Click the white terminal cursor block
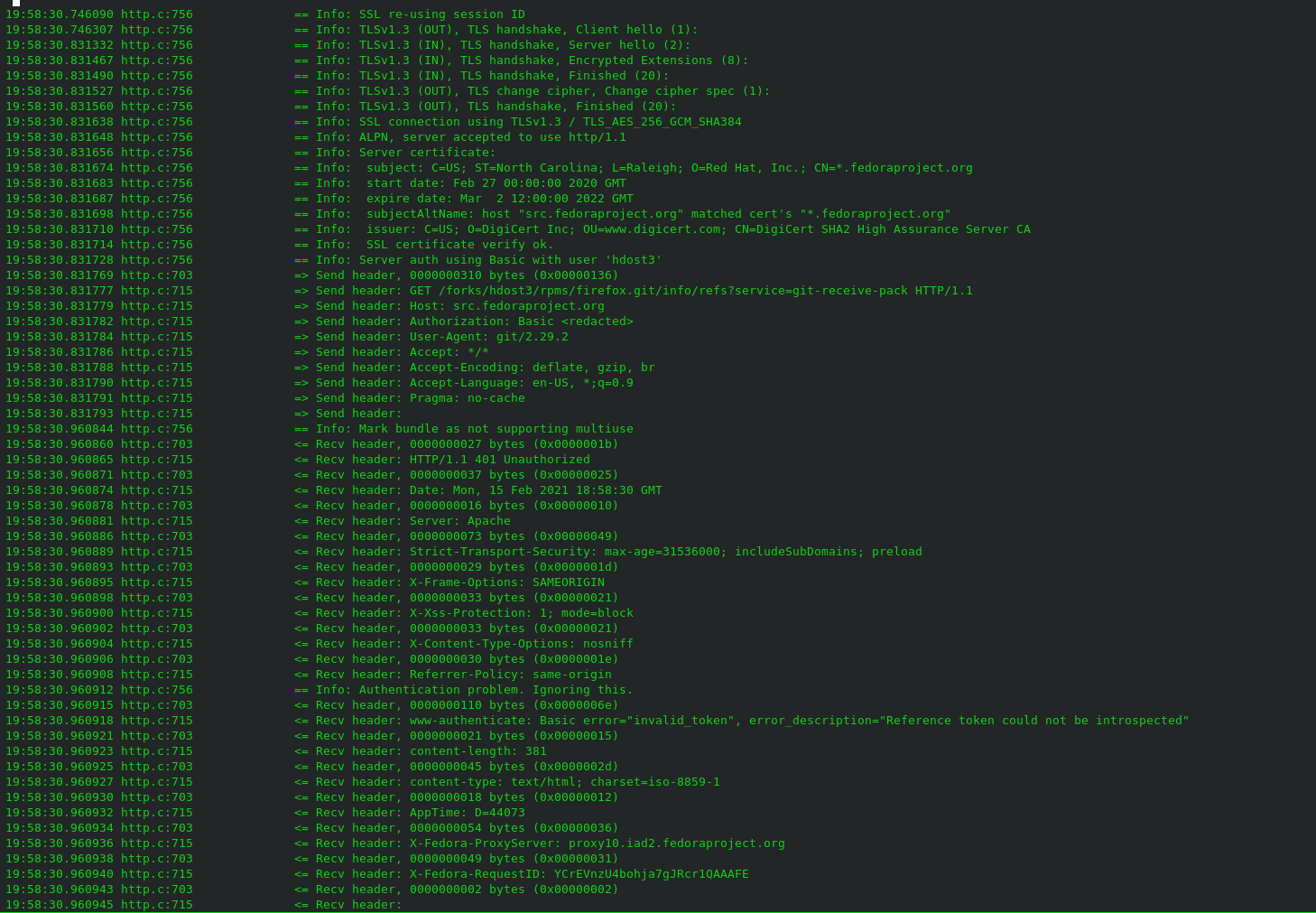 tap(16, 3)
